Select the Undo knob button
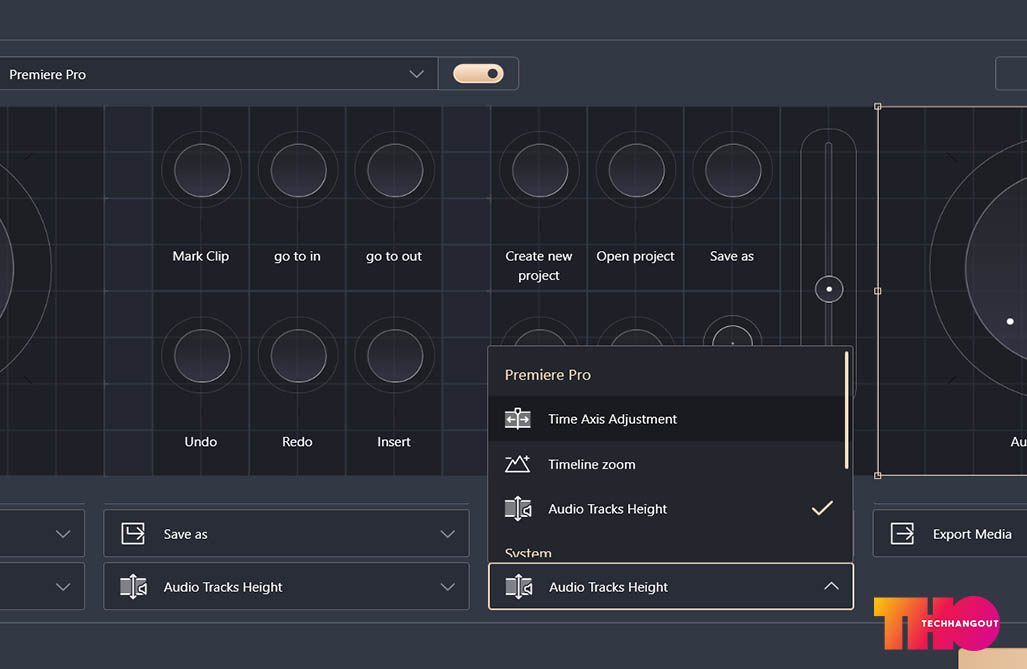The image size is (1027, 669). [x=202, y=356]
